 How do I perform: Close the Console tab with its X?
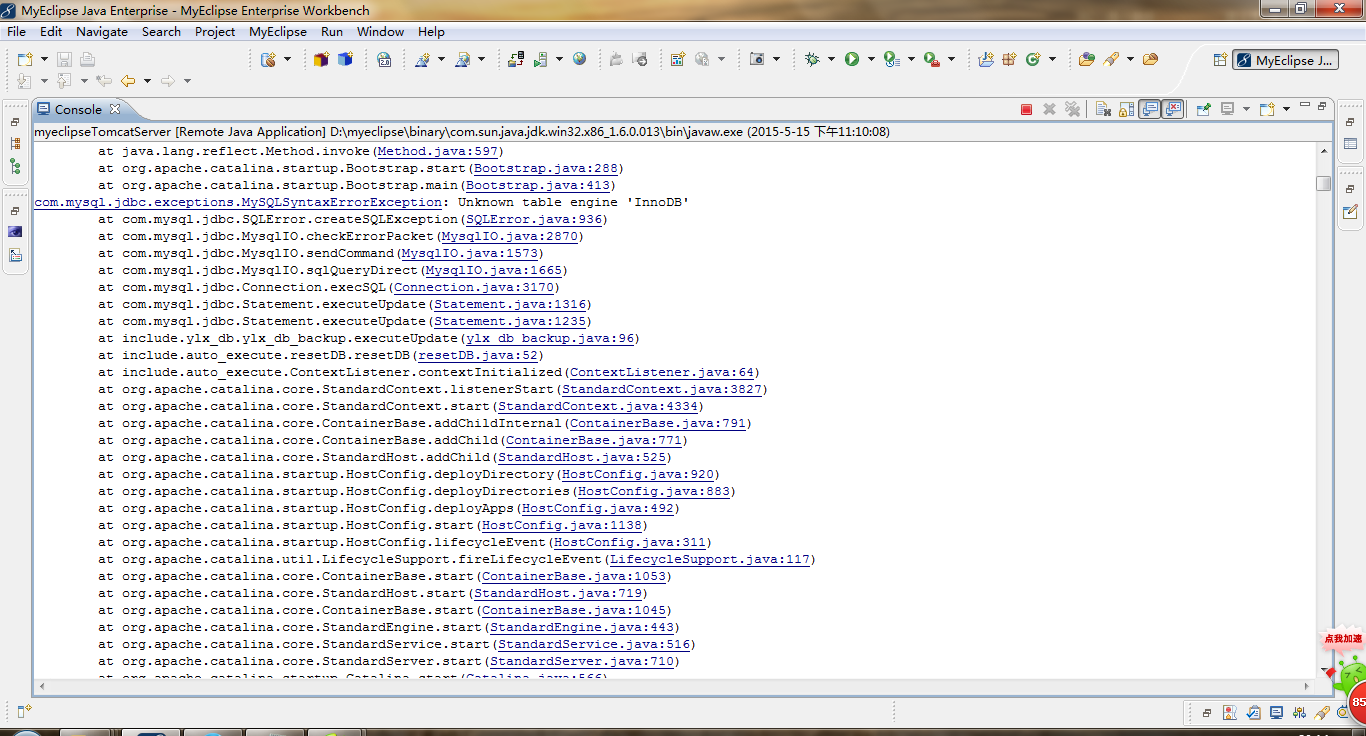(114, 109)
